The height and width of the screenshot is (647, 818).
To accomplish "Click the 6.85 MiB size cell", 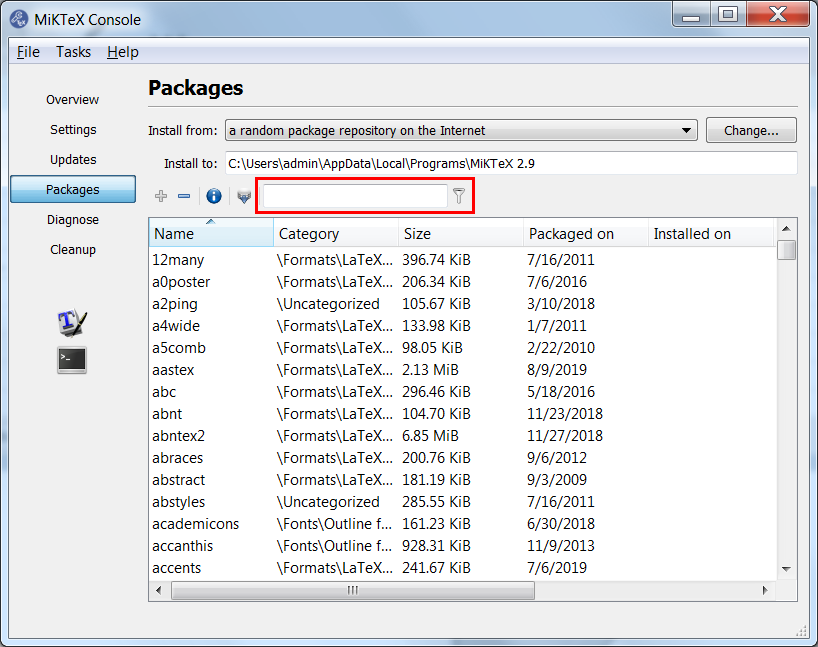I will [430, 436].
